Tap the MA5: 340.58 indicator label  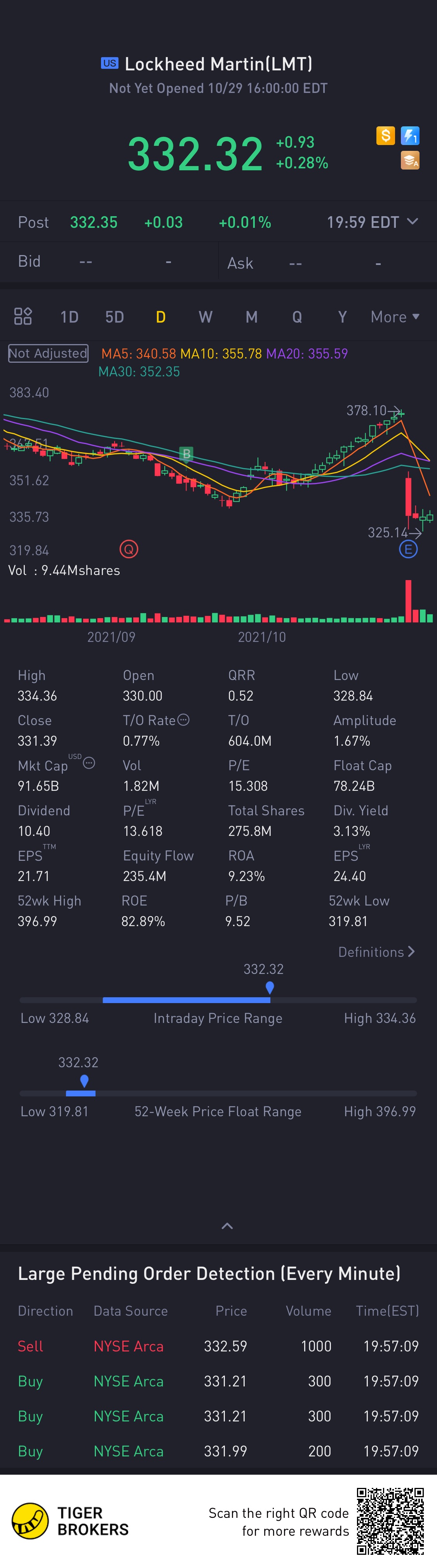[139, 354]
